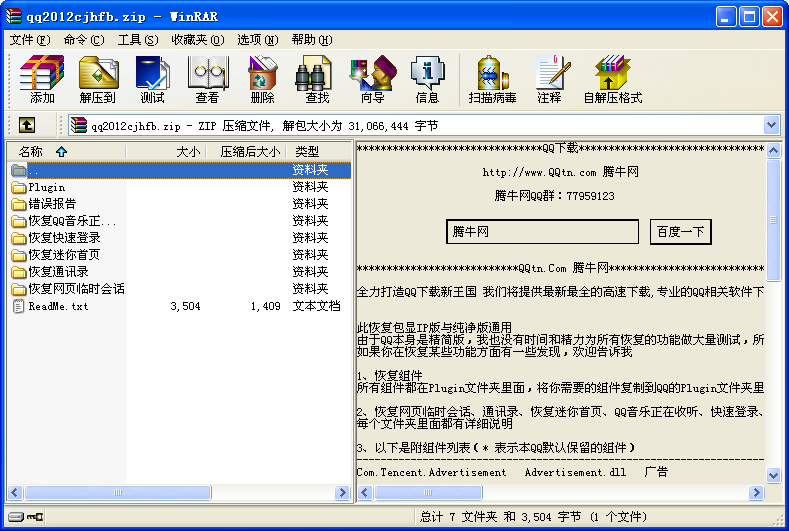Click file list left scroll arrow

click(15, 492)
